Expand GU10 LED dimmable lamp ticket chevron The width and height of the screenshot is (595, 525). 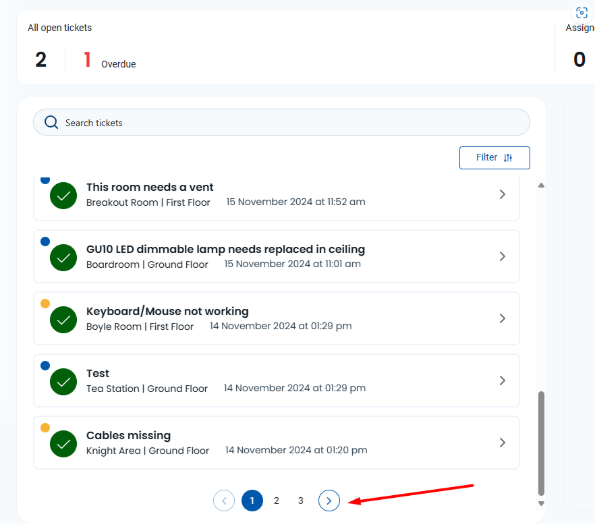click(x=502, y=256)
